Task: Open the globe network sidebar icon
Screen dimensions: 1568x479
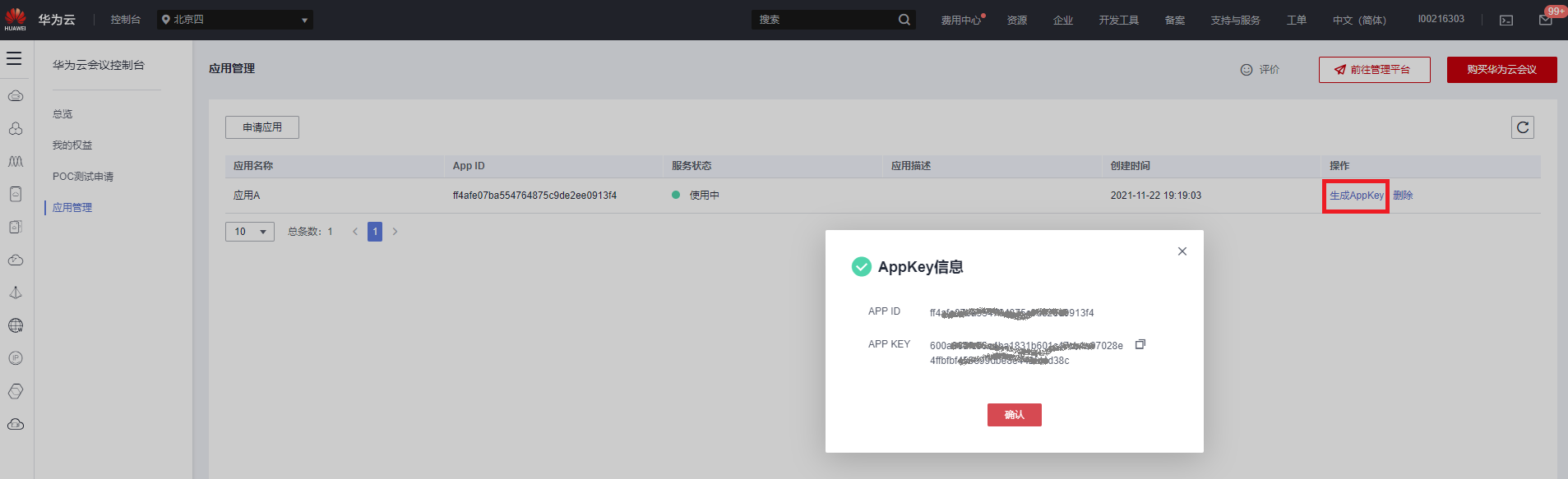Action: tap(16, 326)
